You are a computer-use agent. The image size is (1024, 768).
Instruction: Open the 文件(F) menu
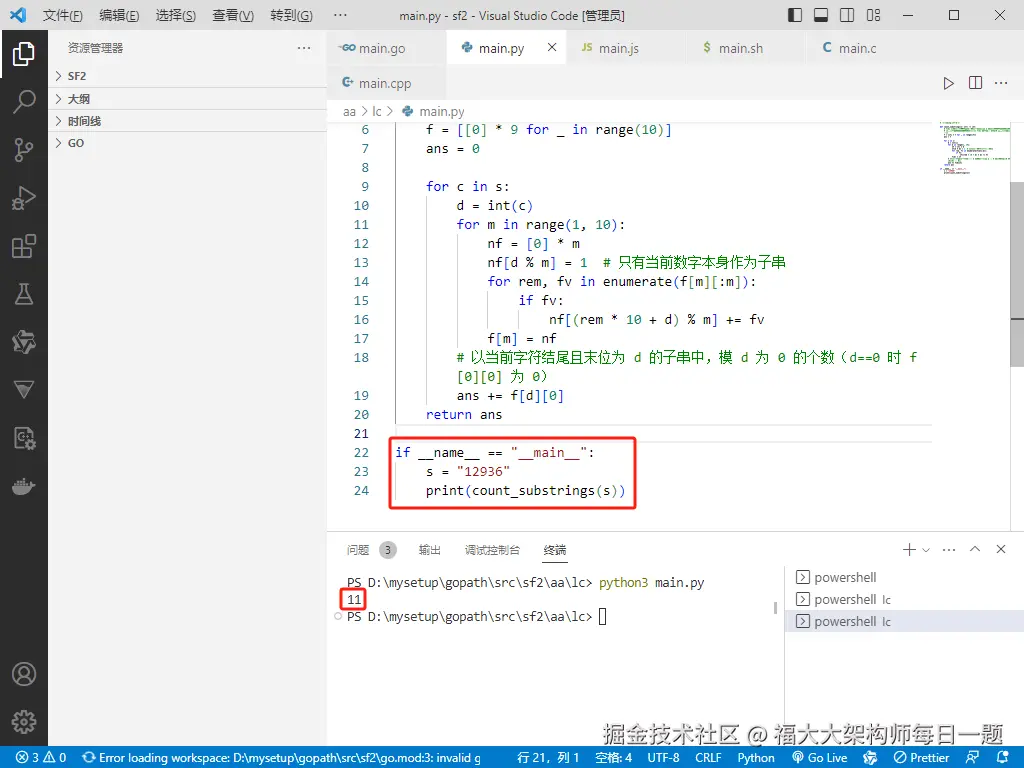(63, 15)
